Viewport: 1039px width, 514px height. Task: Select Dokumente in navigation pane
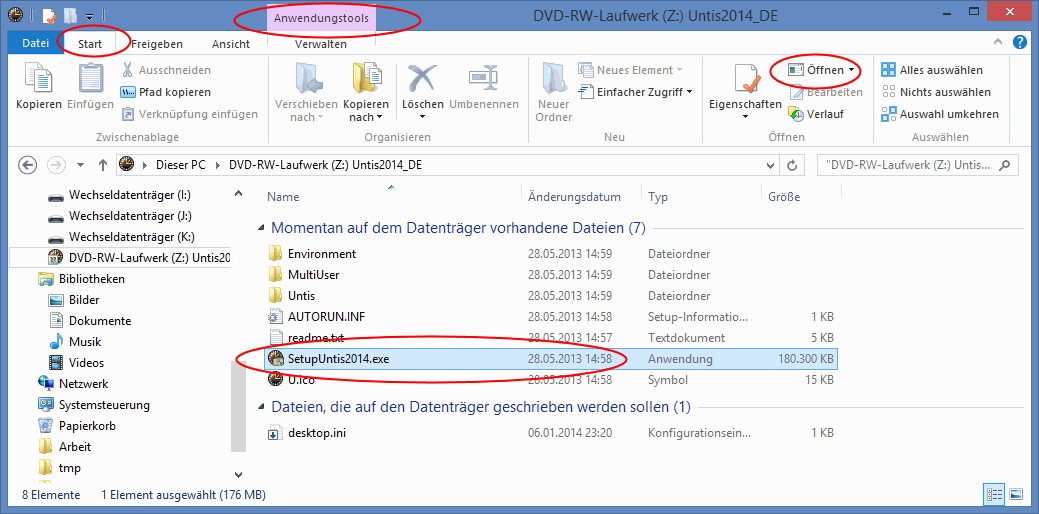point(100,321)
